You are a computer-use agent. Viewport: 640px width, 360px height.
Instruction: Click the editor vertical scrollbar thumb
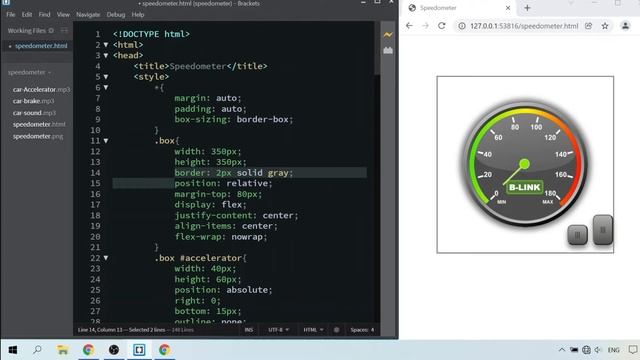[x=377, y=48]
